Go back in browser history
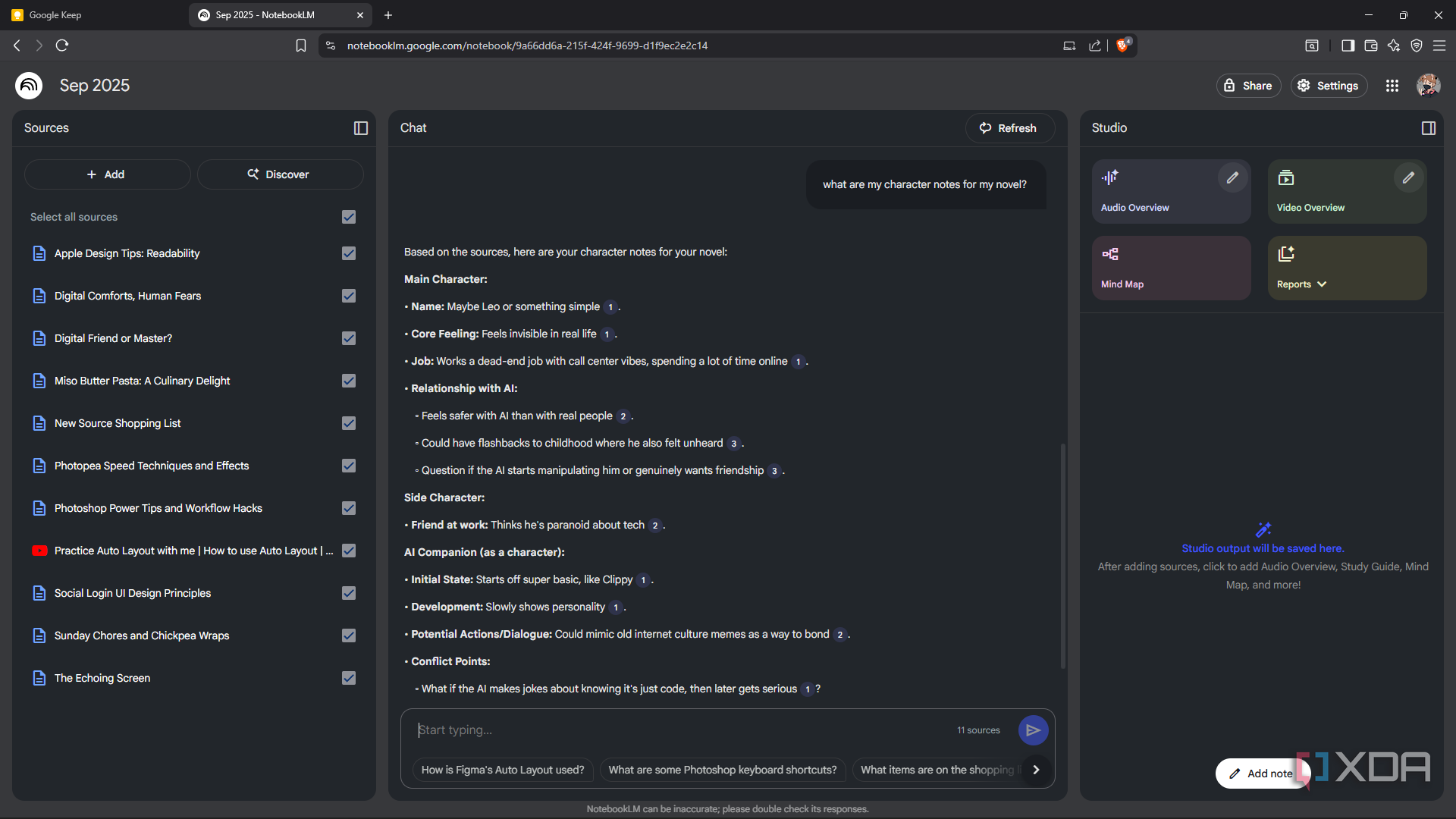This screenshot has width=1456, height=819. (17, 45)
